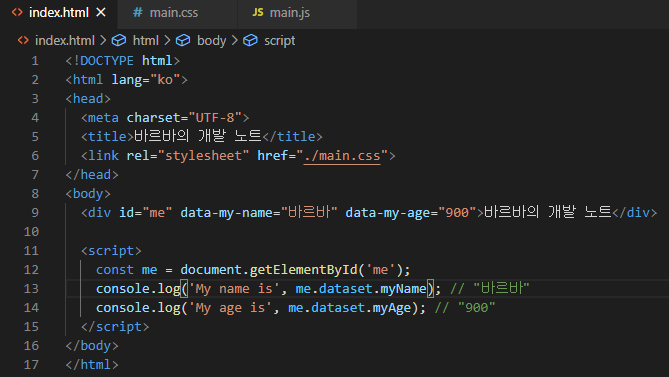Click the cube icon before script breadcrumb

[x=250, y=41]
